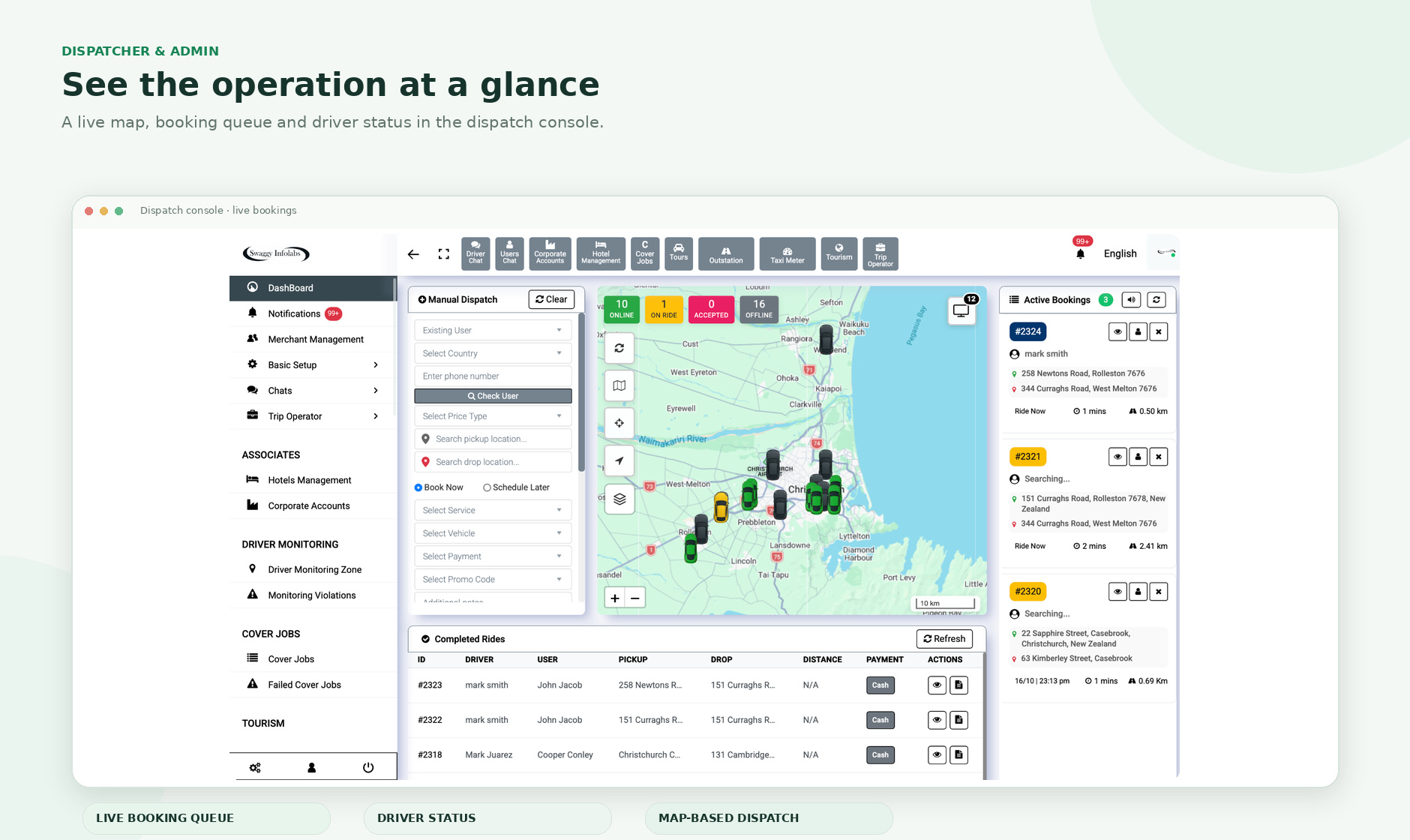
Task: Click map recenter crosshair icon
Action: click(619, 423)
